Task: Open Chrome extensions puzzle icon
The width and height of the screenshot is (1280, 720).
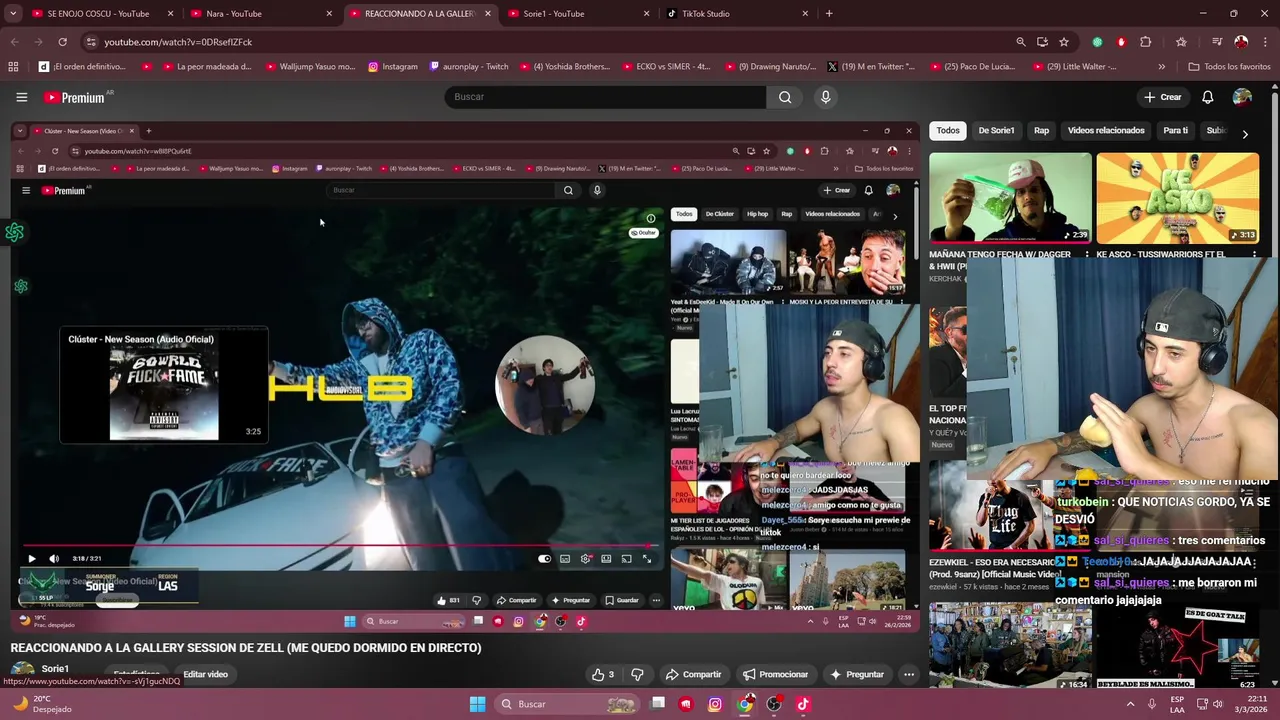Action: [1146, 42]
